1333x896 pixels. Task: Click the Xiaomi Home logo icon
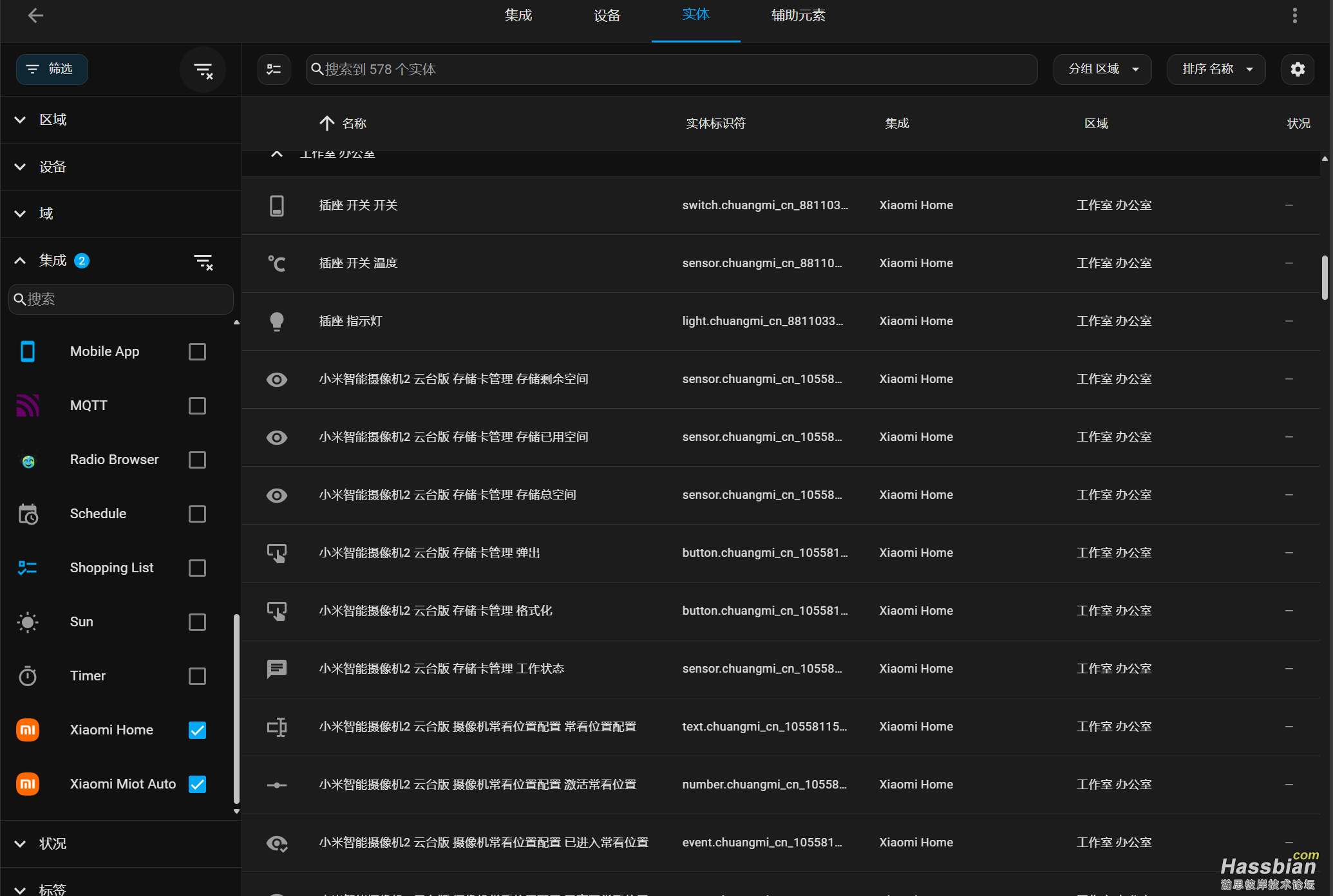(x=28, y=730)
